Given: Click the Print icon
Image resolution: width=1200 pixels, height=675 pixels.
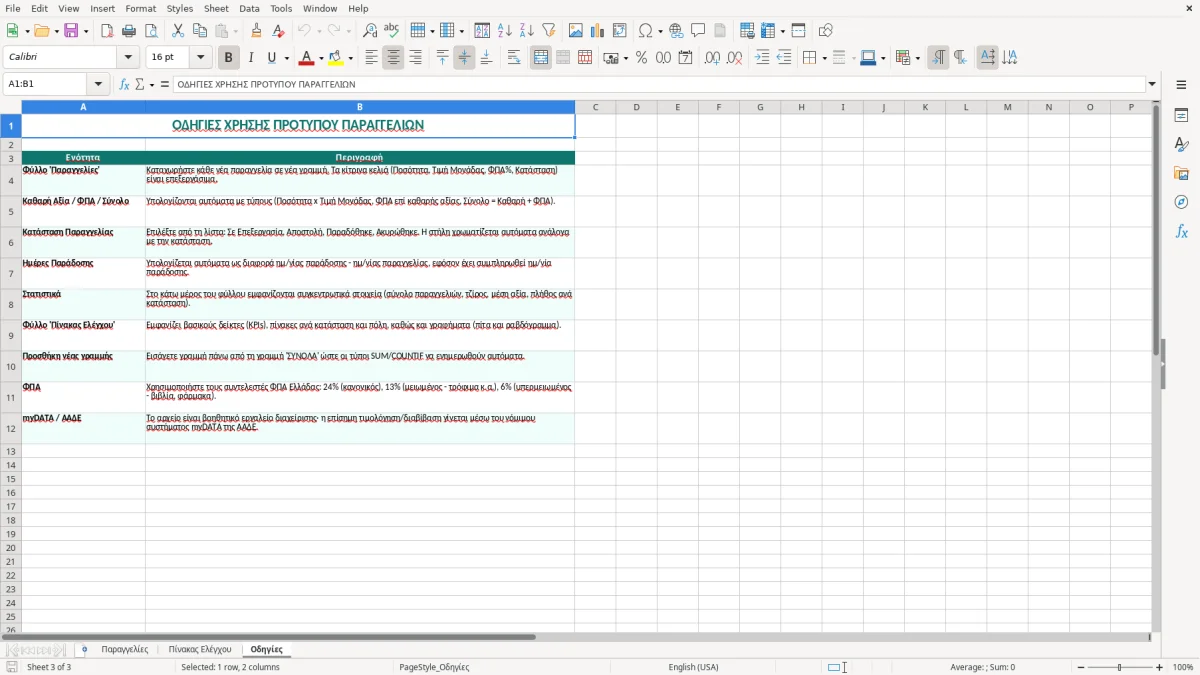Looking at the screenshot, I should pos(129,31).
